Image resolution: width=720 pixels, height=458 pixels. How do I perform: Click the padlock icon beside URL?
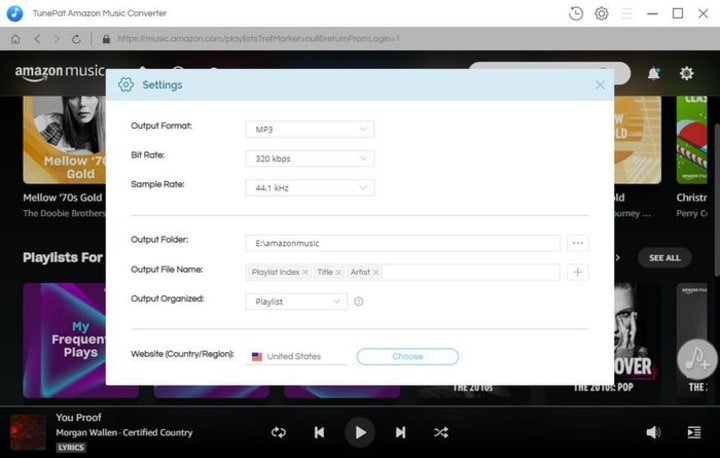(x=106, y=39)
